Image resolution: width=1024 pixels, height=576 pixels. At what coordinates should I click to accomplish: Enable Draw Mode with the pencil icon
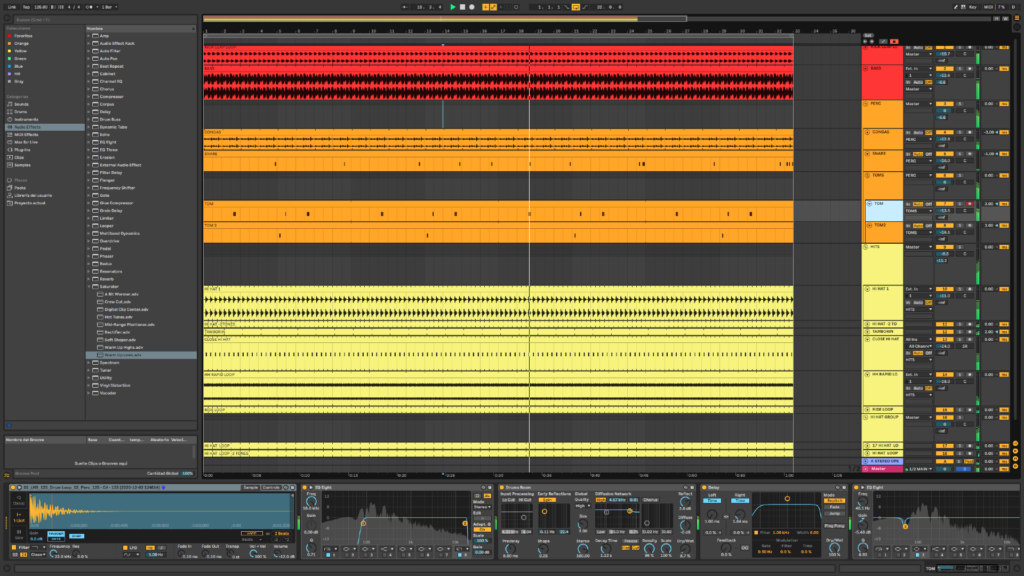coord(956,7)
